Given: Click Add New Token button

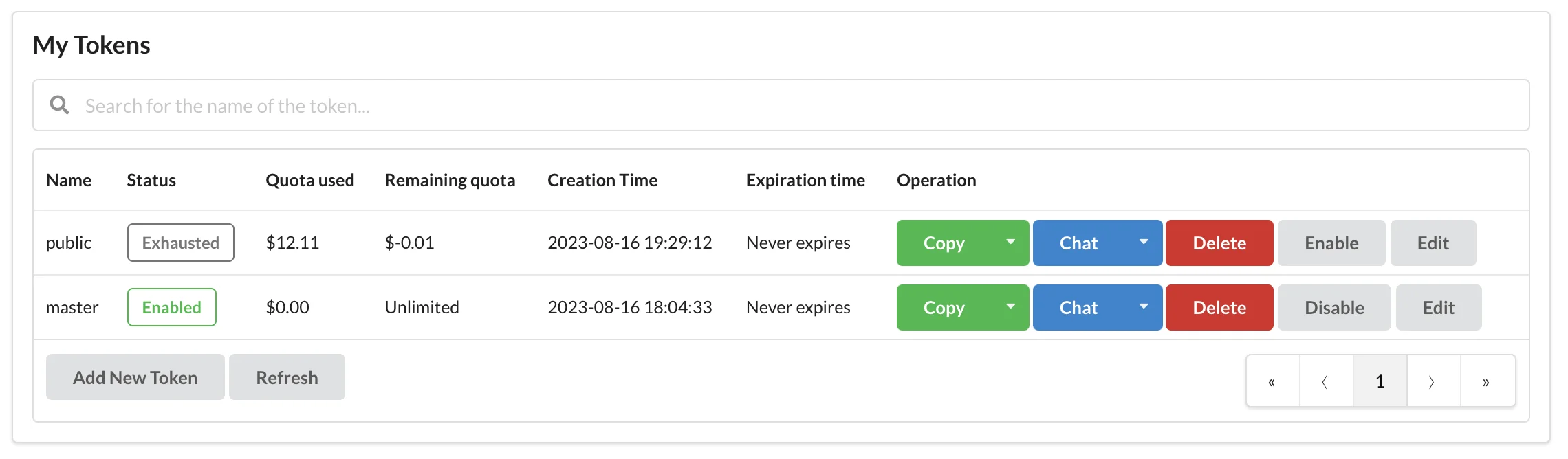Looking at the screenshot, I should click(135, 377).
